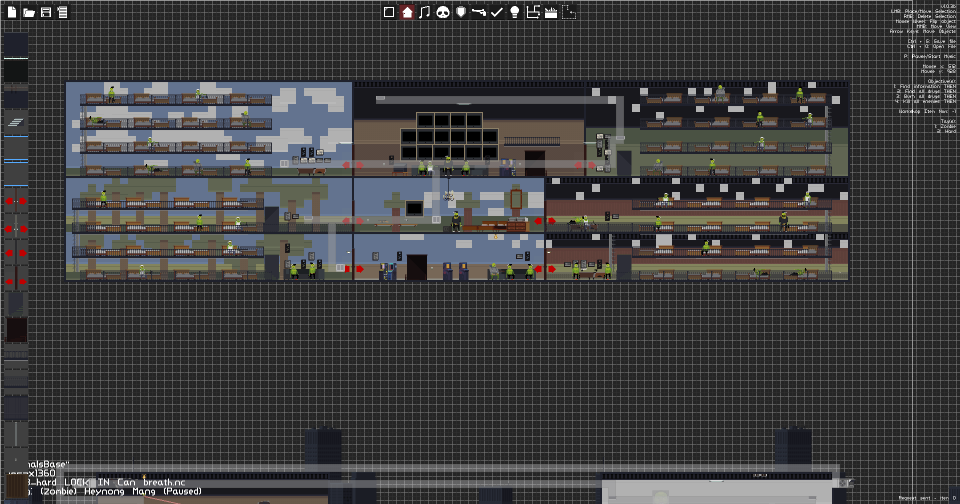The height and width of the screenshot is (504, 960).
Task: Select the floor transitions arrows tool
Action: [533, 12]
